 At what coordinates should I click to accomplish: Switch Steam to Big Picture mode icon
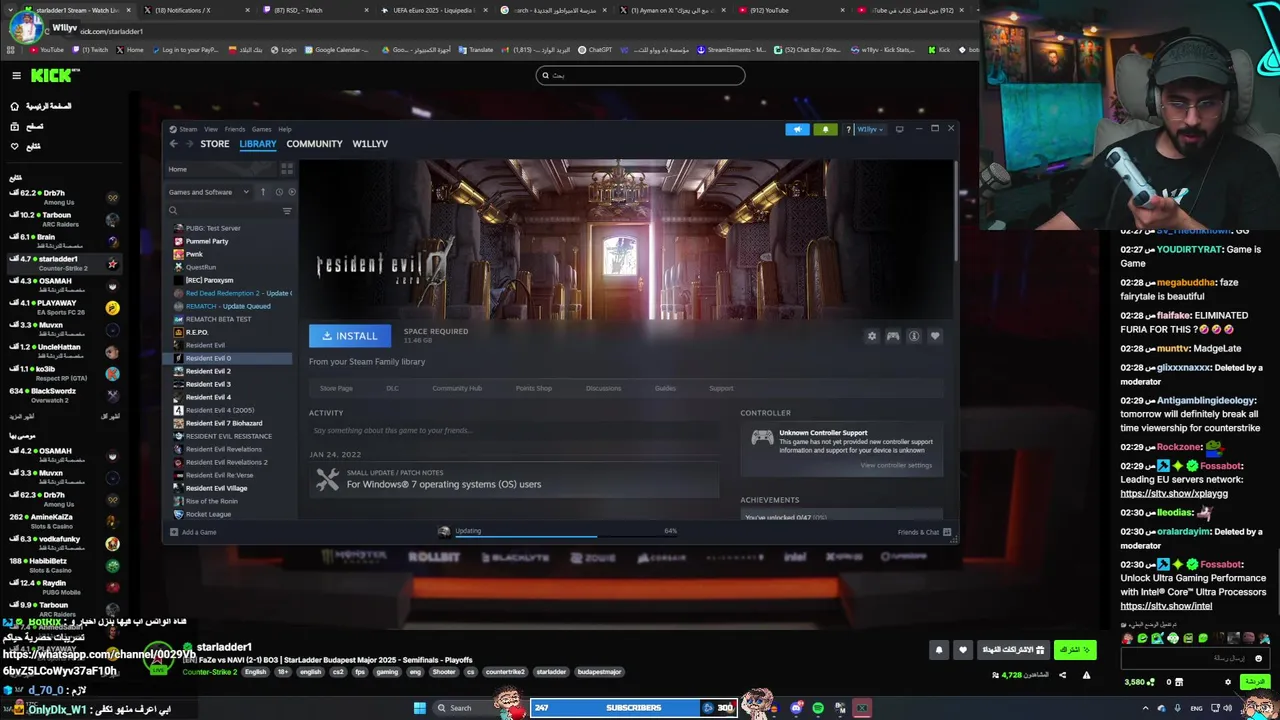[899, 129]
